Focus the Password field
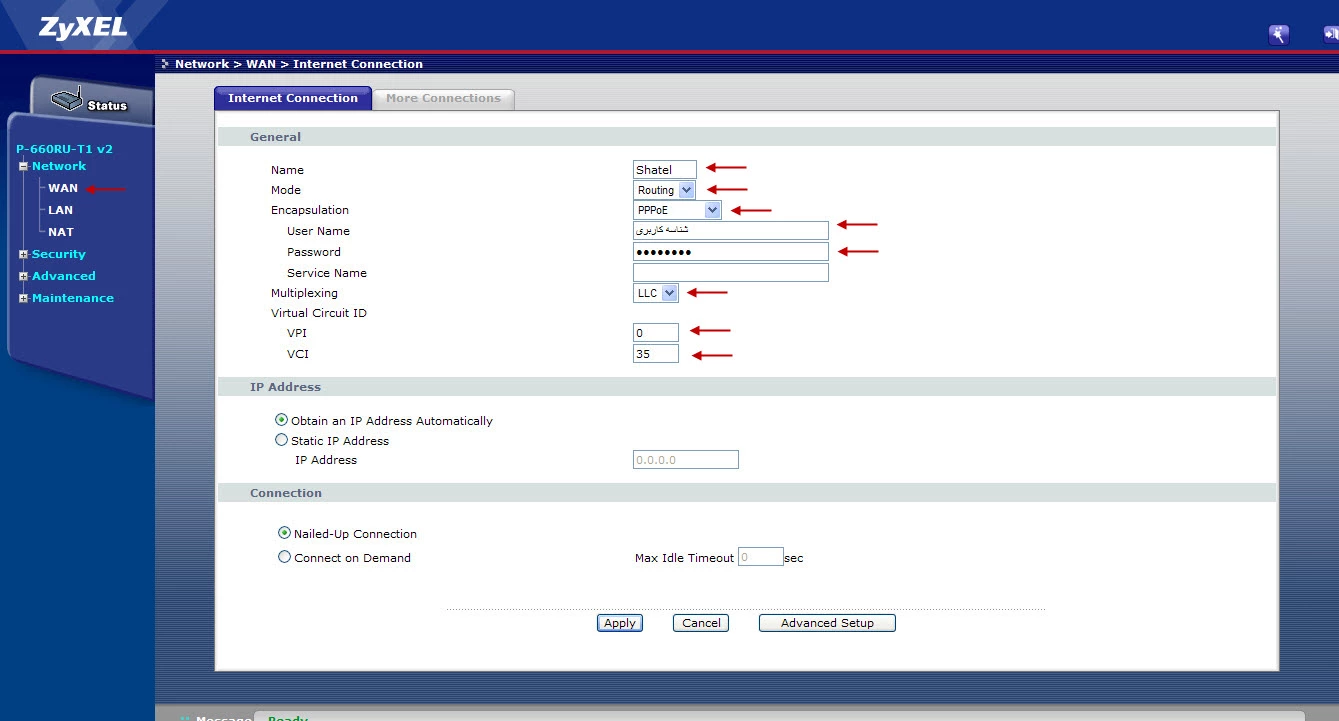 [x=731, y=252]
